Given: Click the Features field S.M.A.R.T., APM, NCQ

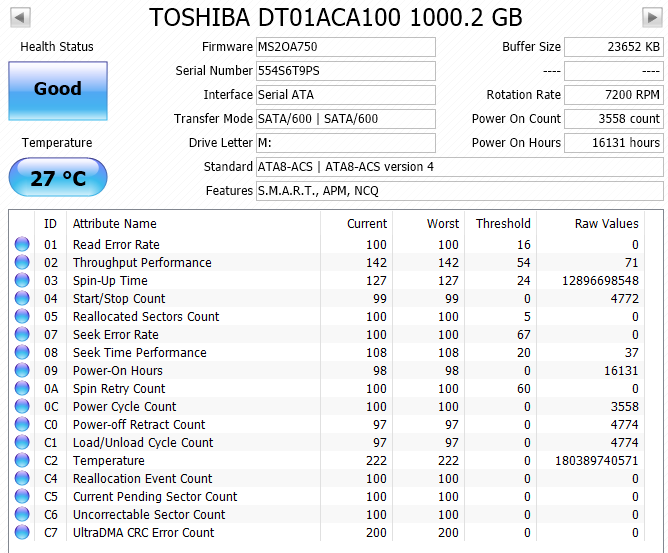Looking at the screenshot, I should [460, 190].
